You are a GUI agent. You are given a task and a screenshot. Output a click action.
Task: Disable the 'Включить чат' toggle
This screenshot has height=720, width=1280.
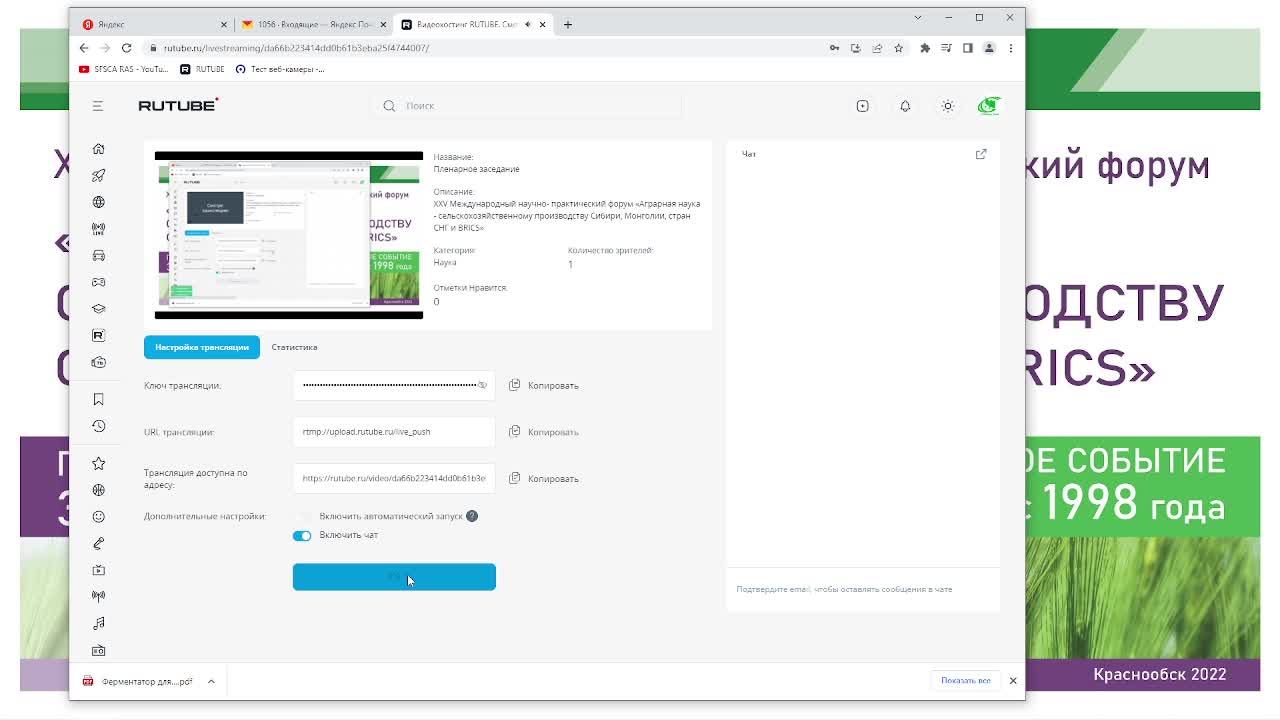302,535
